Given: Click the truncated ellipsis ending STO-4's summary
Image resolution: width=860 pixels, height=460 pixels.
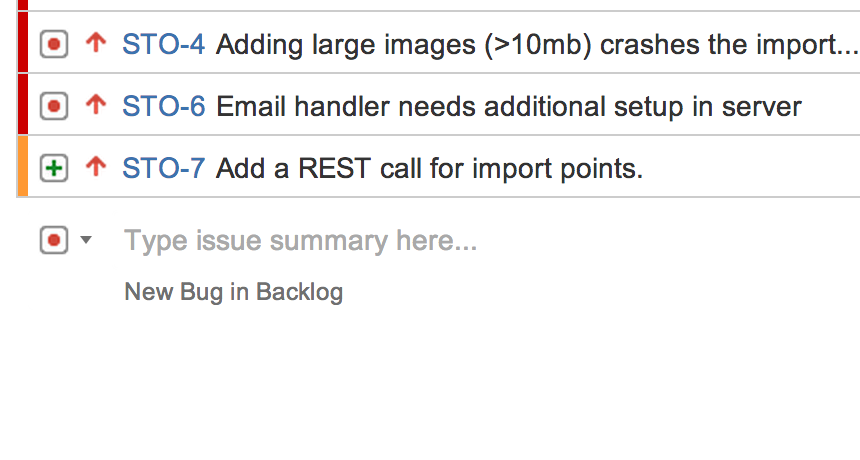Looking at the screenshot, I should [846, 48].
